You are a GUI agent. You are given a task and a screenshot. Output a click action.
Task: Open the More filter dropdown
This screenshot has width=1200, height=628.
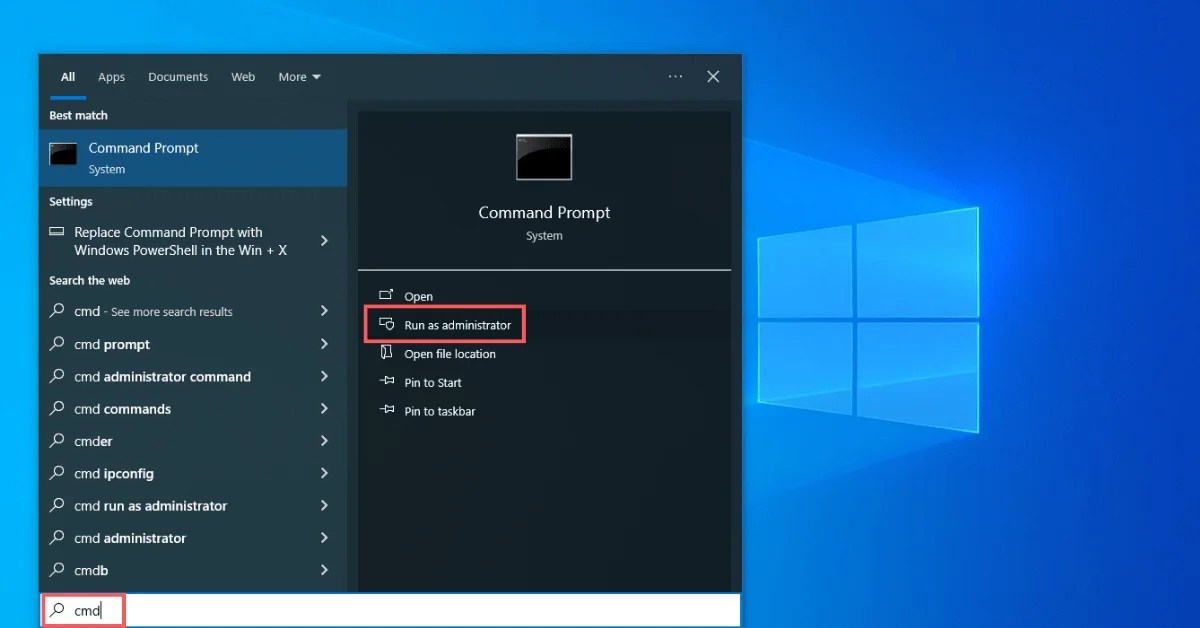point(299,77)
